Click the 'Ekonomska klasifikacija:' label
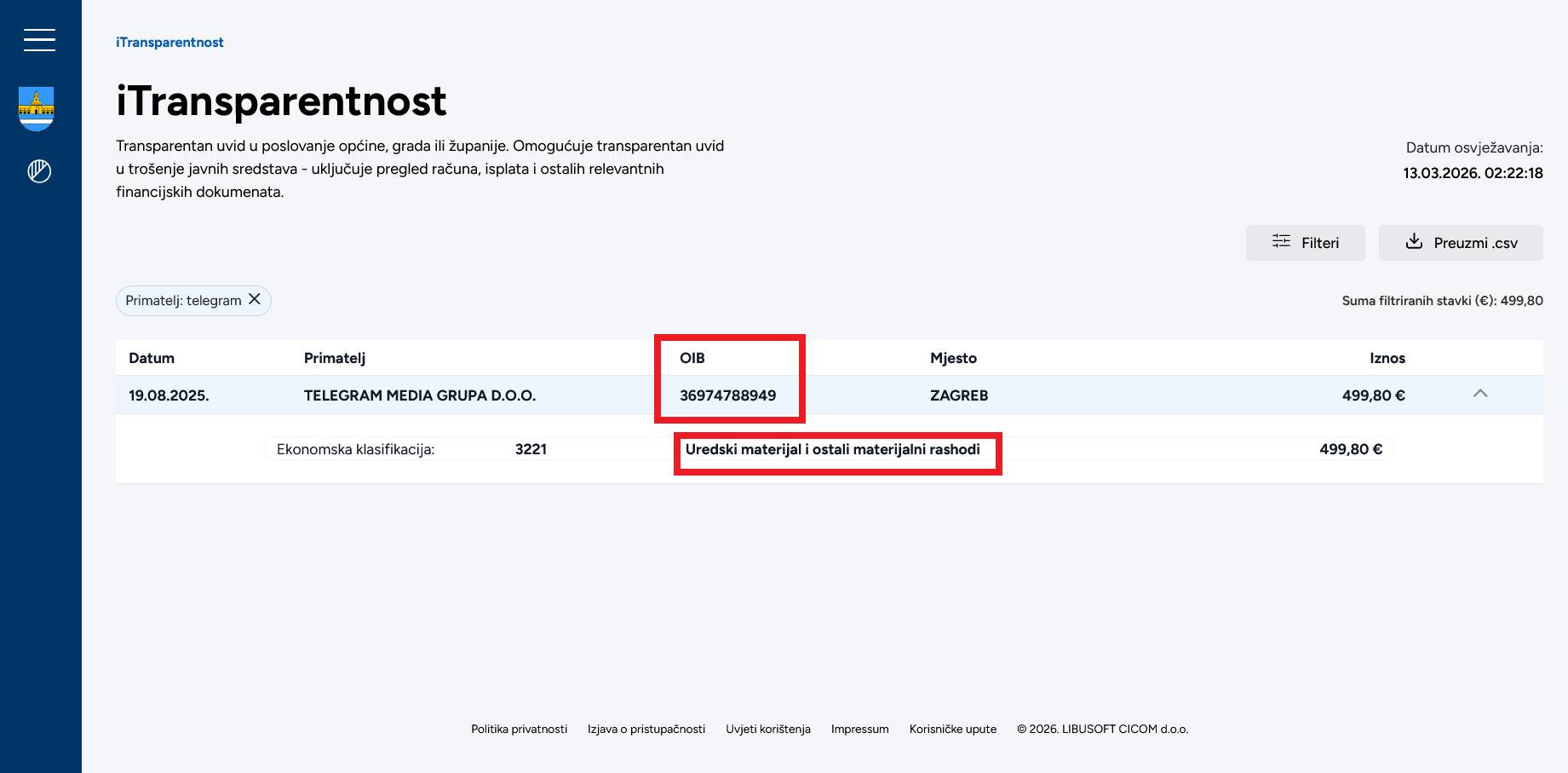Screen dimensions: 1568x773 [x=356, y=449]
